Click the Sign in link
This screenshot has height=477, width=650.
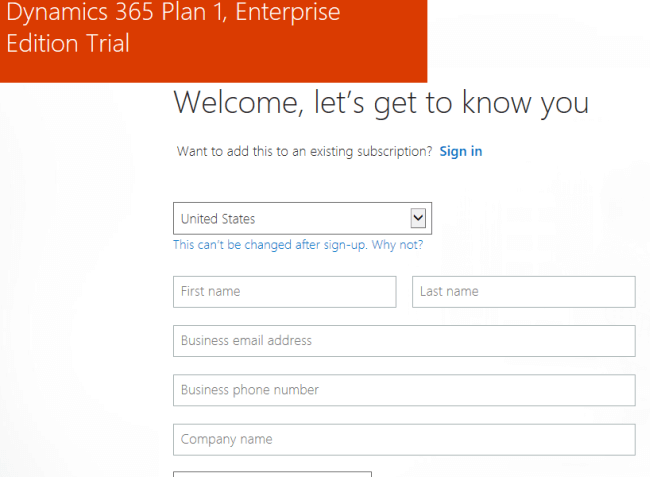[x=460, y=151]
